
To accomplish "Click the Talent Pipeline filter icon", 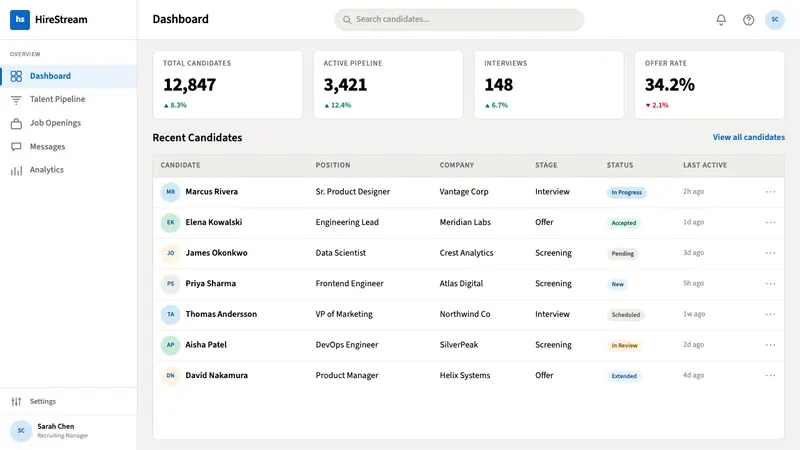I will click(x=16, y=99).
